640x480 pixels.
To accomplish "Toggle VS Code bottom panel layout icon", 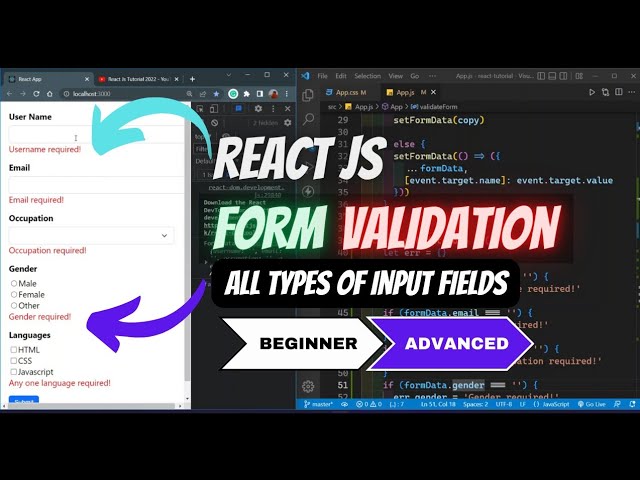I will (552, 76).
